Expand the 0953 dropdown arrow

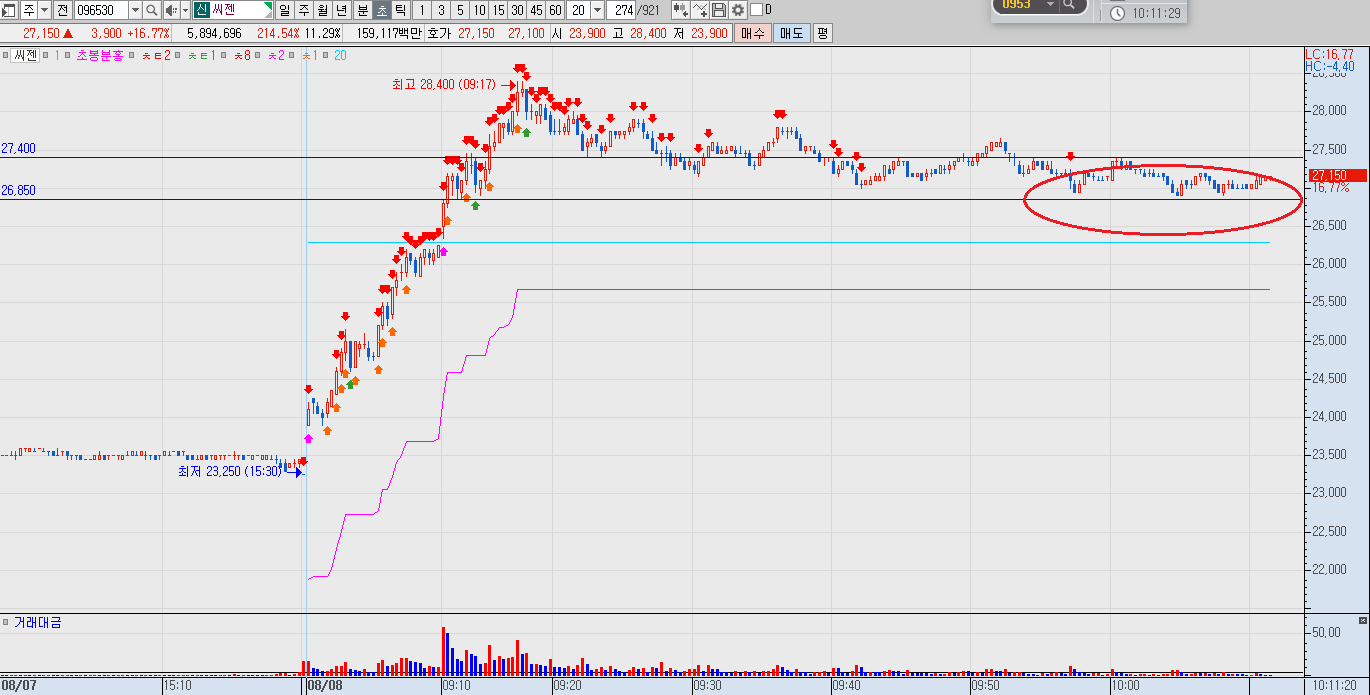click(1050, 4)
